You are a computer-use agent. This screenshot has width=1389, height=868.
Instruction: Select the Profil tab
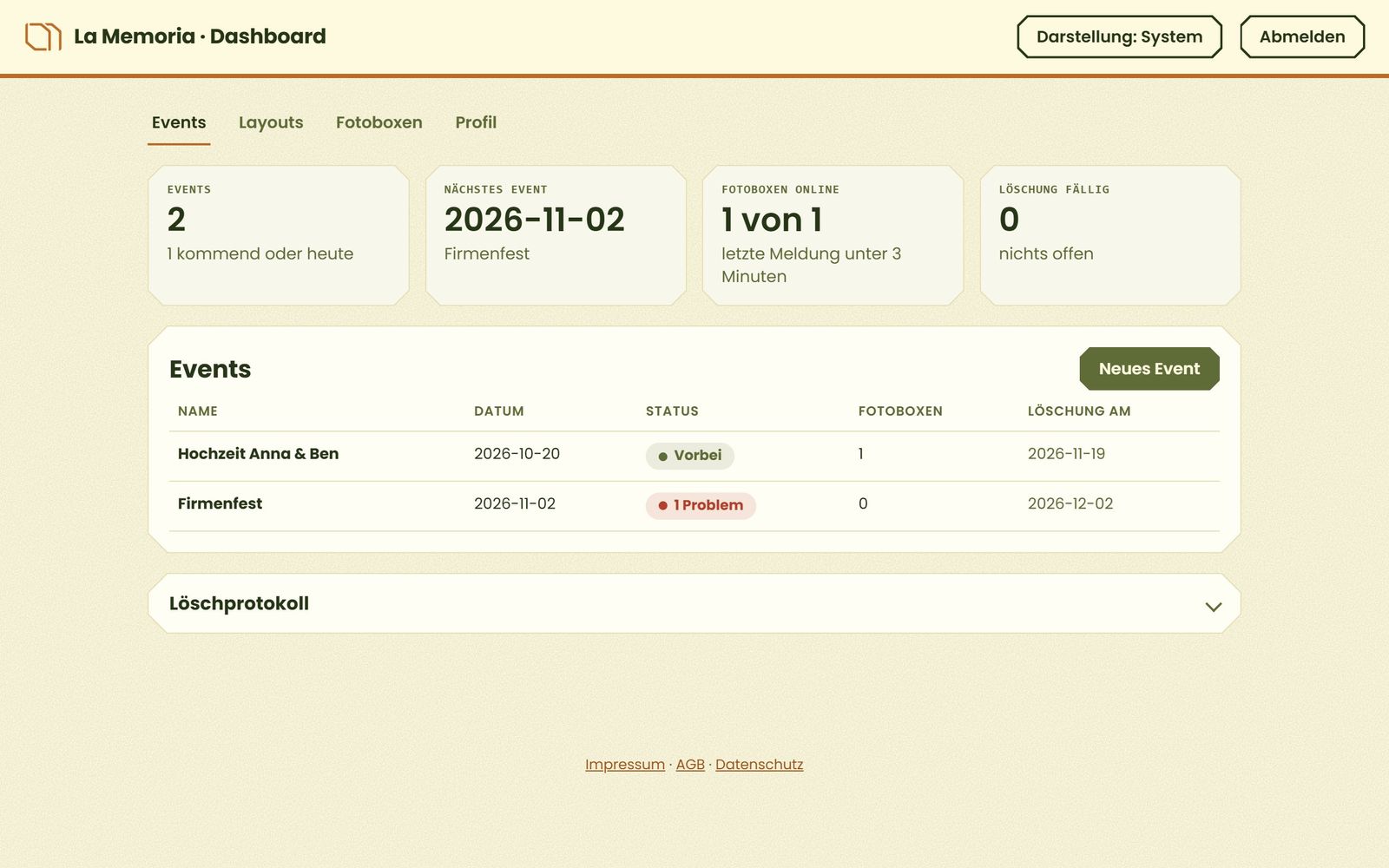pyautogui.click(x=476, y=122)
